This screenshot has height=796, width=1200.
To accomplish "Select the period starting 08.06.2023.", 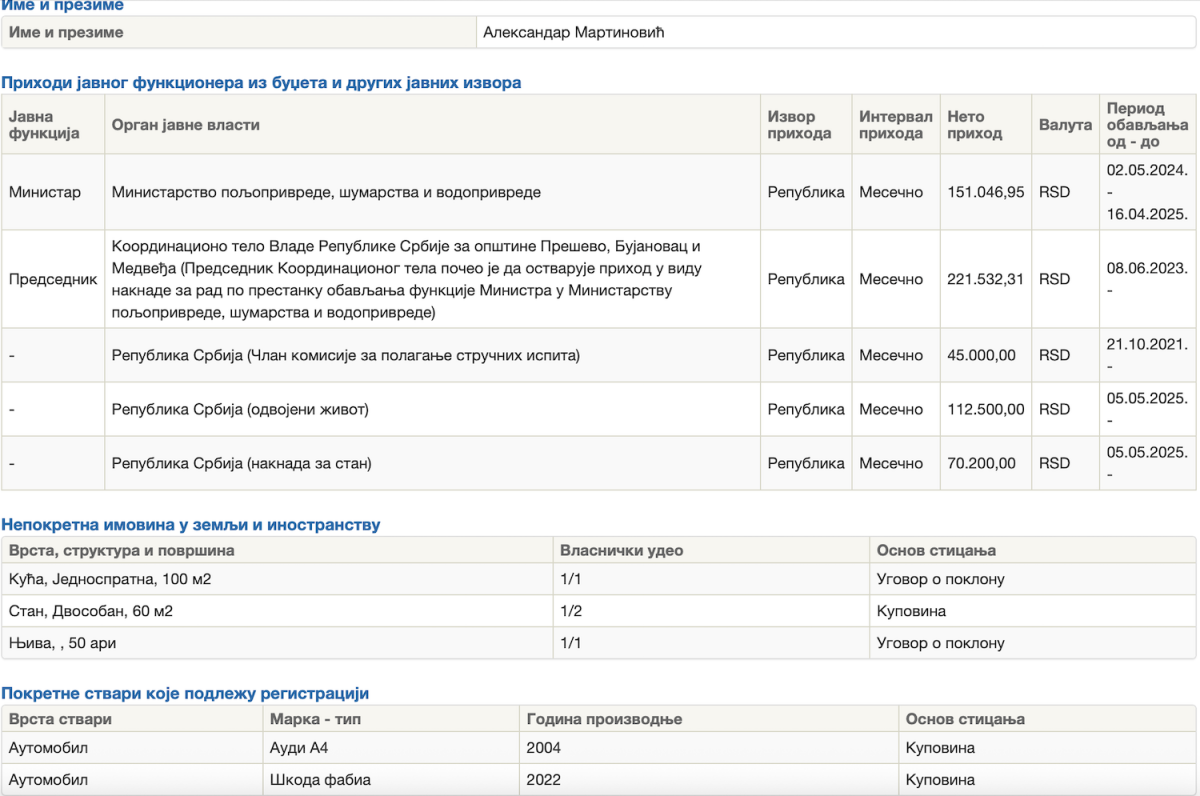I will [1147, 279].
